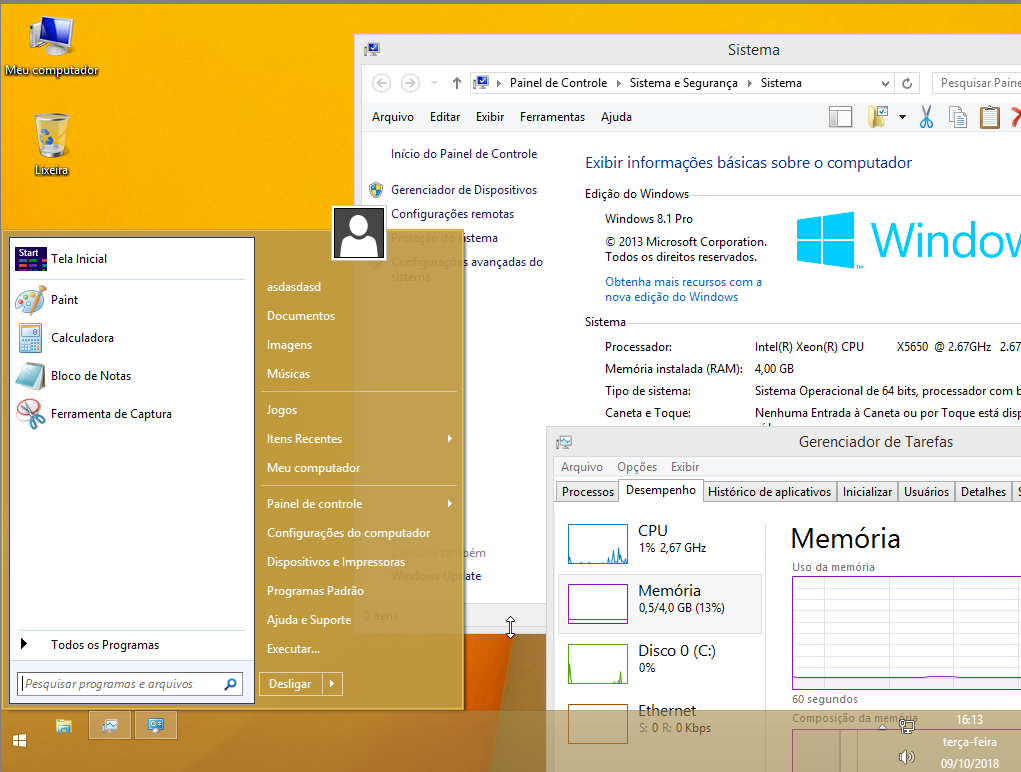The height and width of the screenshot is (772, 1021).
Task: Open Dispositivos e Impressoras
Action: (335, 562)
